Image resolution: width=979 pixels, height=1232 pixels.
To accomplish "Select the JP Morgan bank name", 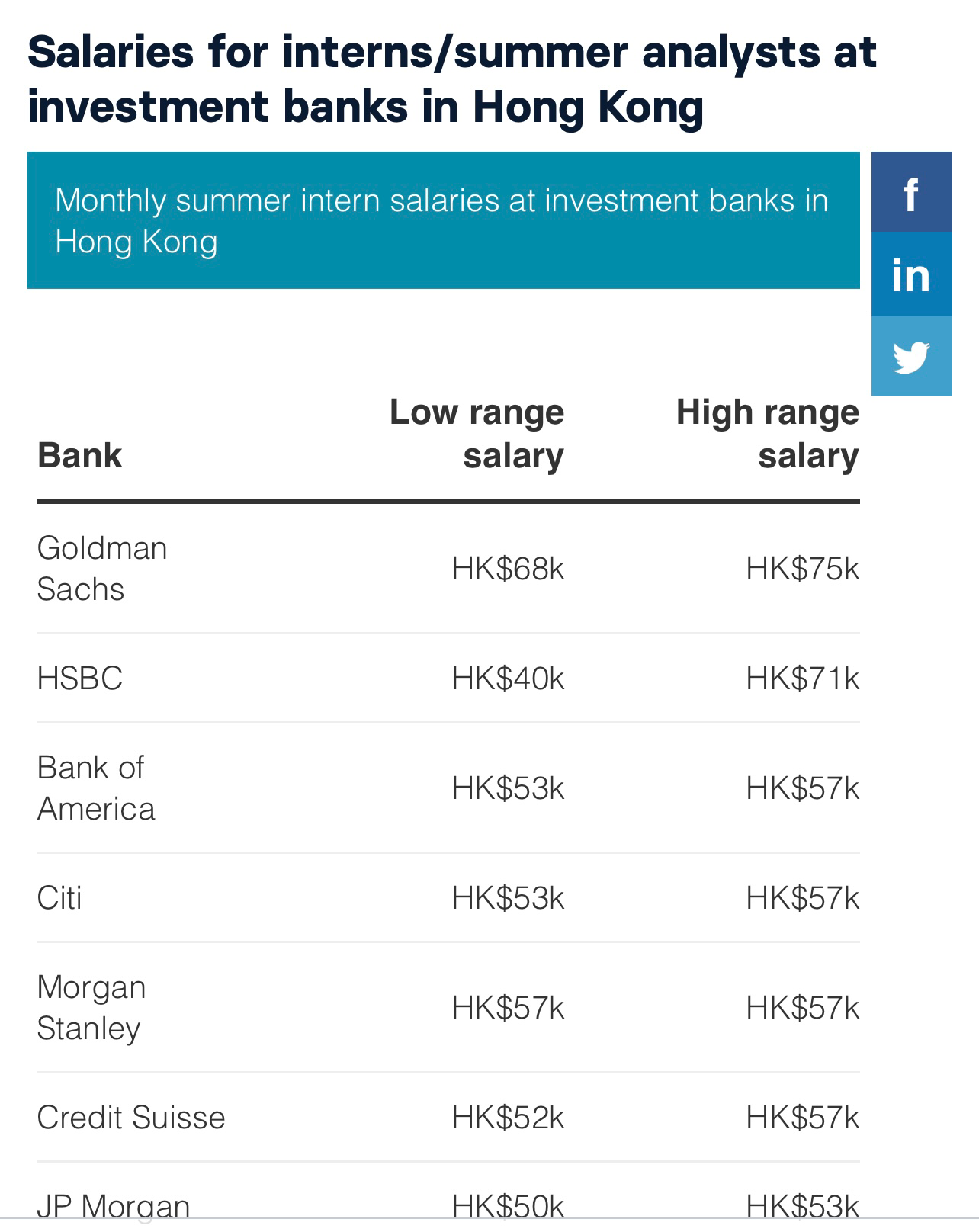I will coord(114,1207).
